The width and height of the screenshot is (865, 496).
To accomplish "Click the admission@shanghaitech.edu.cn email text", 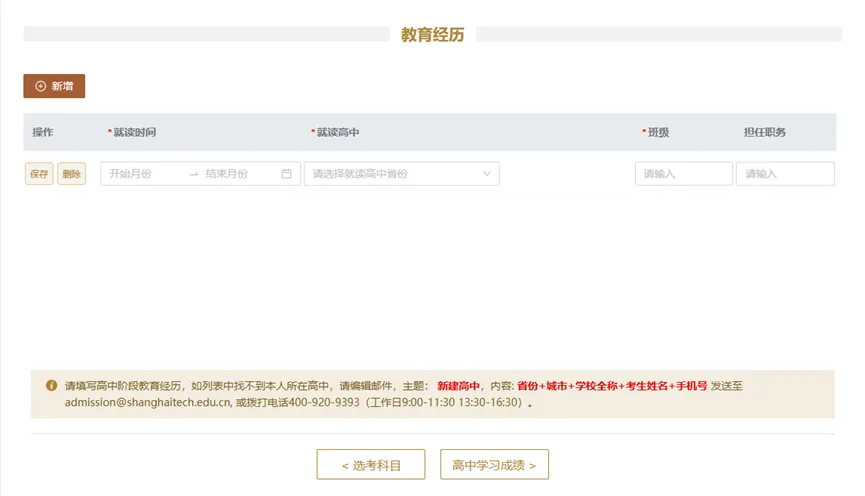I will (x=148, y=402).
